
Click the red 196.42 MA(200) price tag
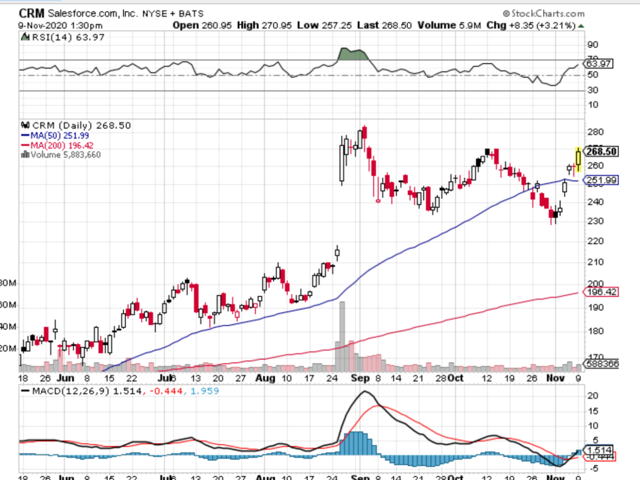coord(601,292)
